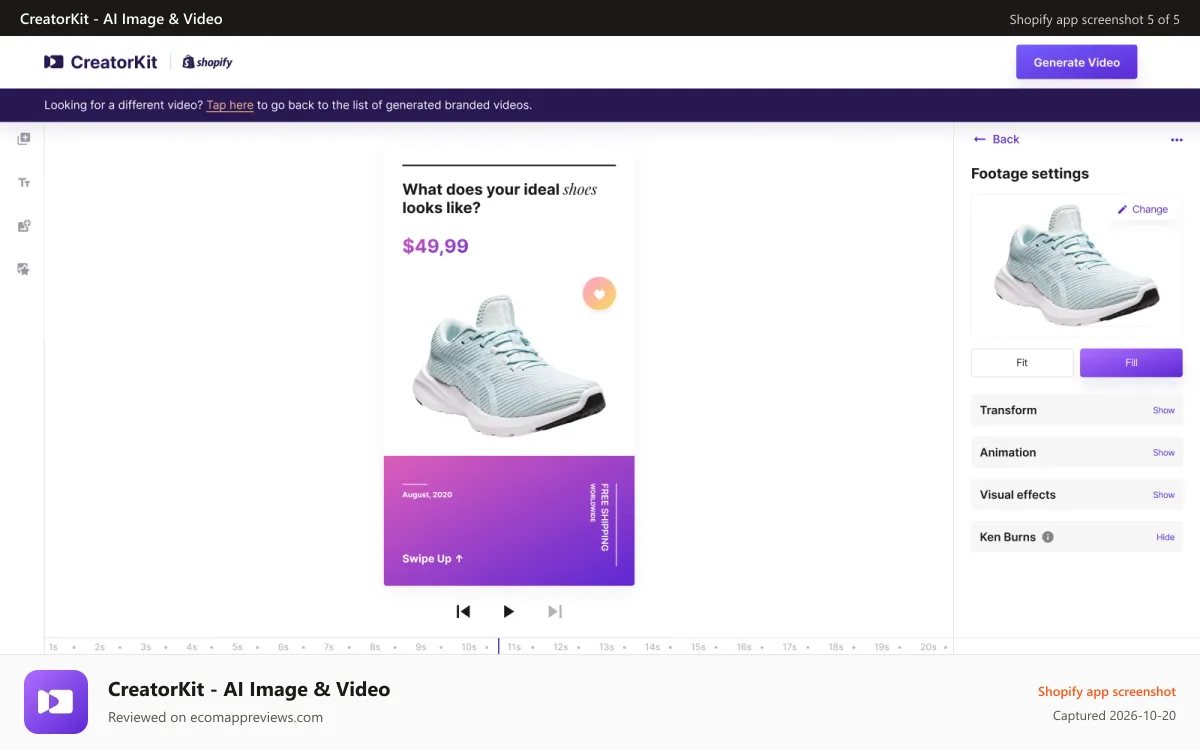
Task: Follow the 'Tap here' link
Action: point(230,105)
